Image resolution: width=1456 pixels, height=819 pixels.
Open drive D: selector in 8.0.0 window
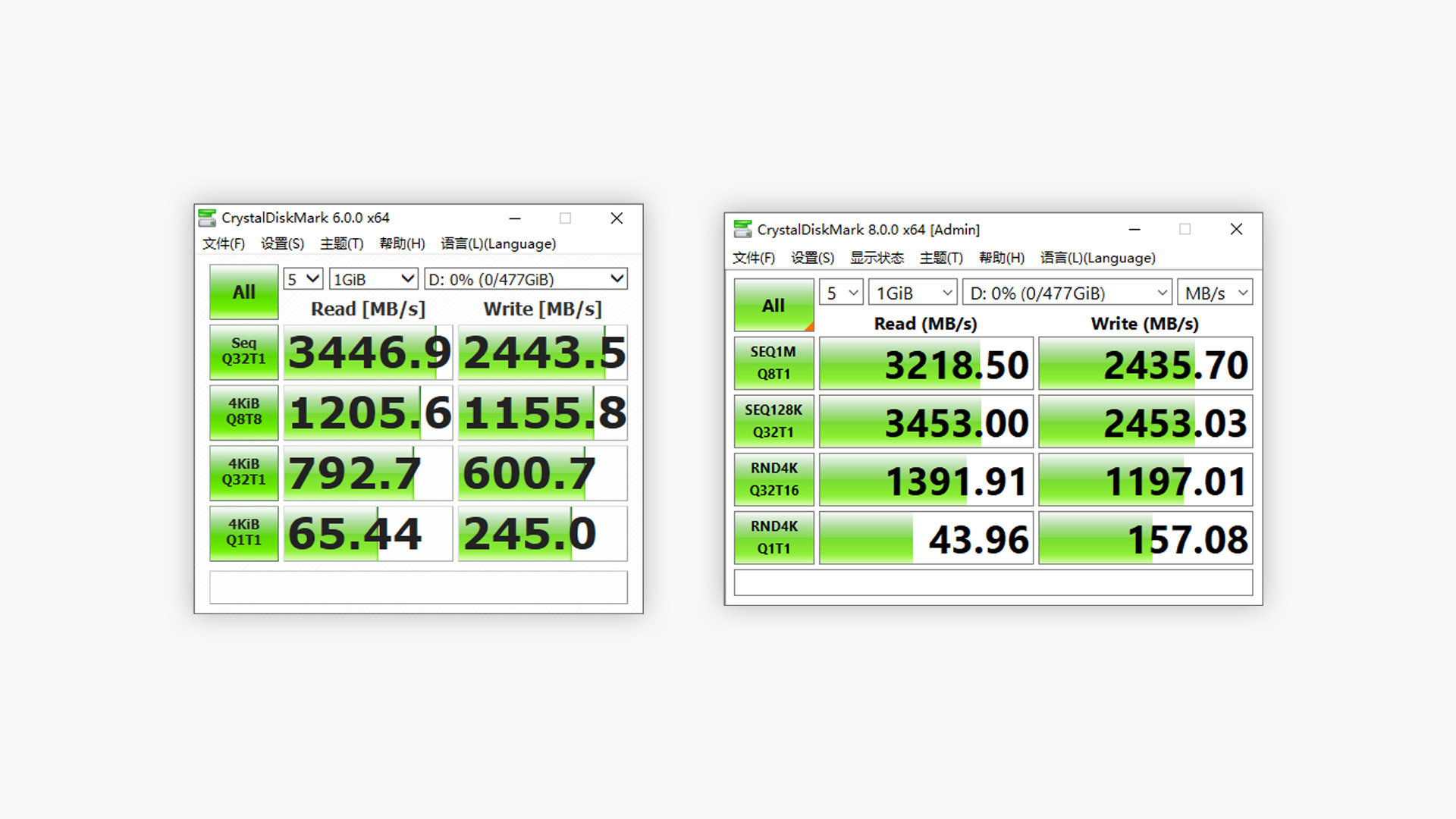tap(1067, 293)
